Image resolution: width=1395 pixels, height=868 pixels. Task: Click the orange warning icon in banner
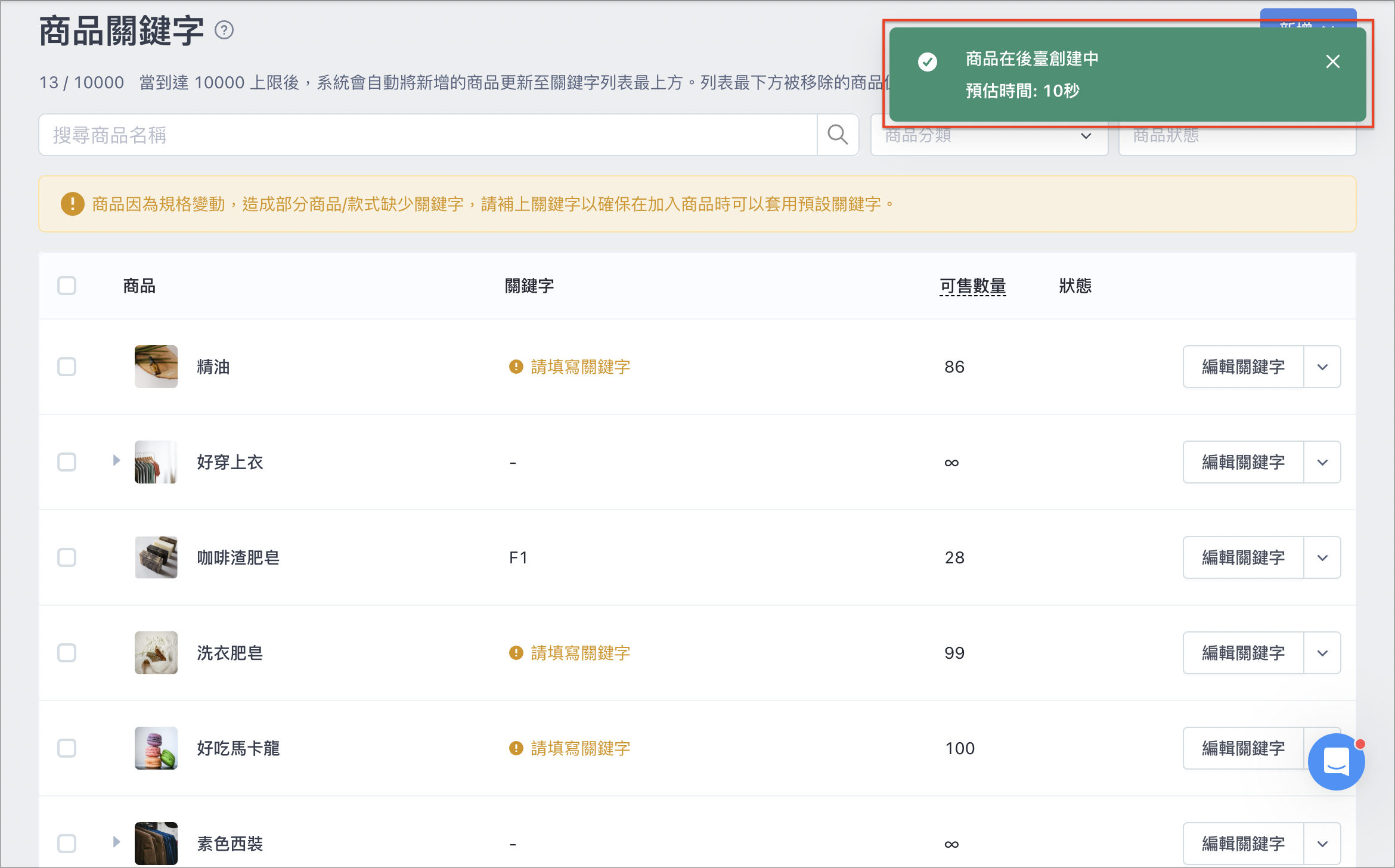[x=72, y=204]
